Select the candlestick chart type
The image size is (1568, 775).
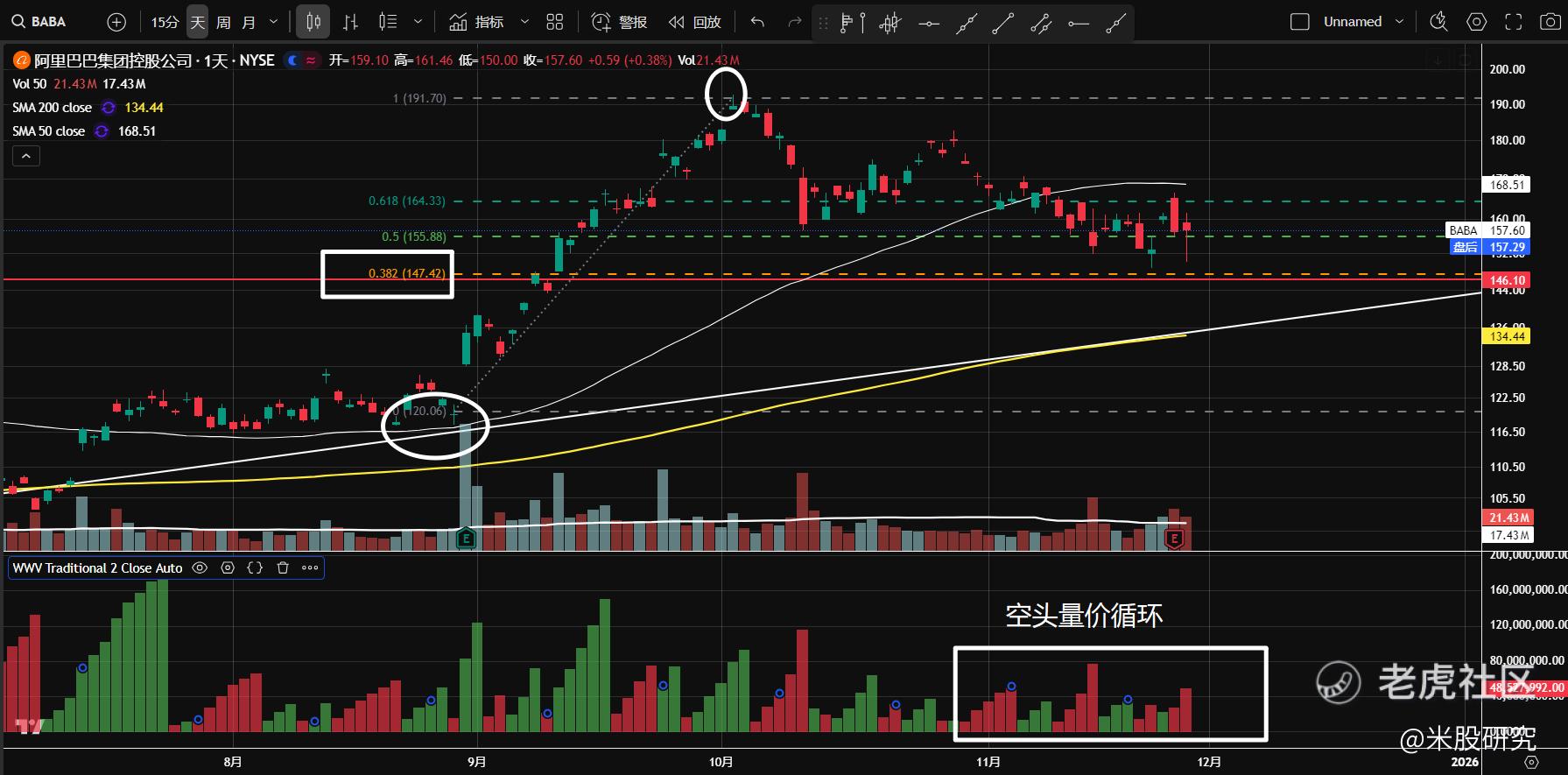[x=313, y=22]
